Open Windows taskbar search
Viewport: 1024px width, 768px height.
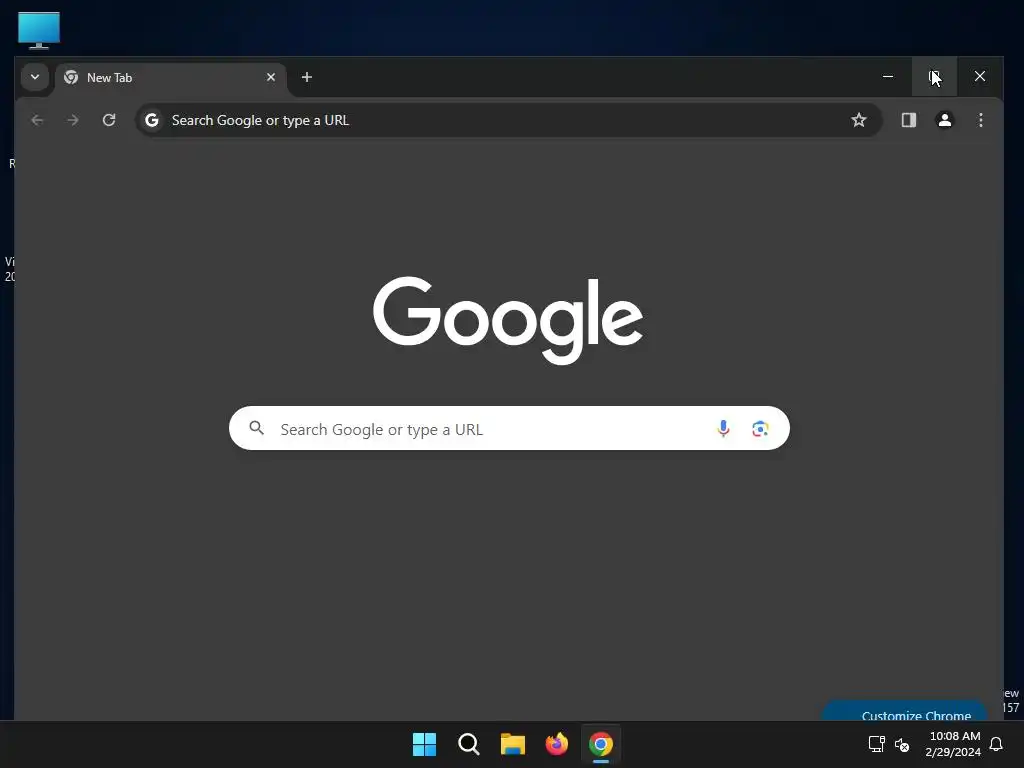click(x=469, y=744)
